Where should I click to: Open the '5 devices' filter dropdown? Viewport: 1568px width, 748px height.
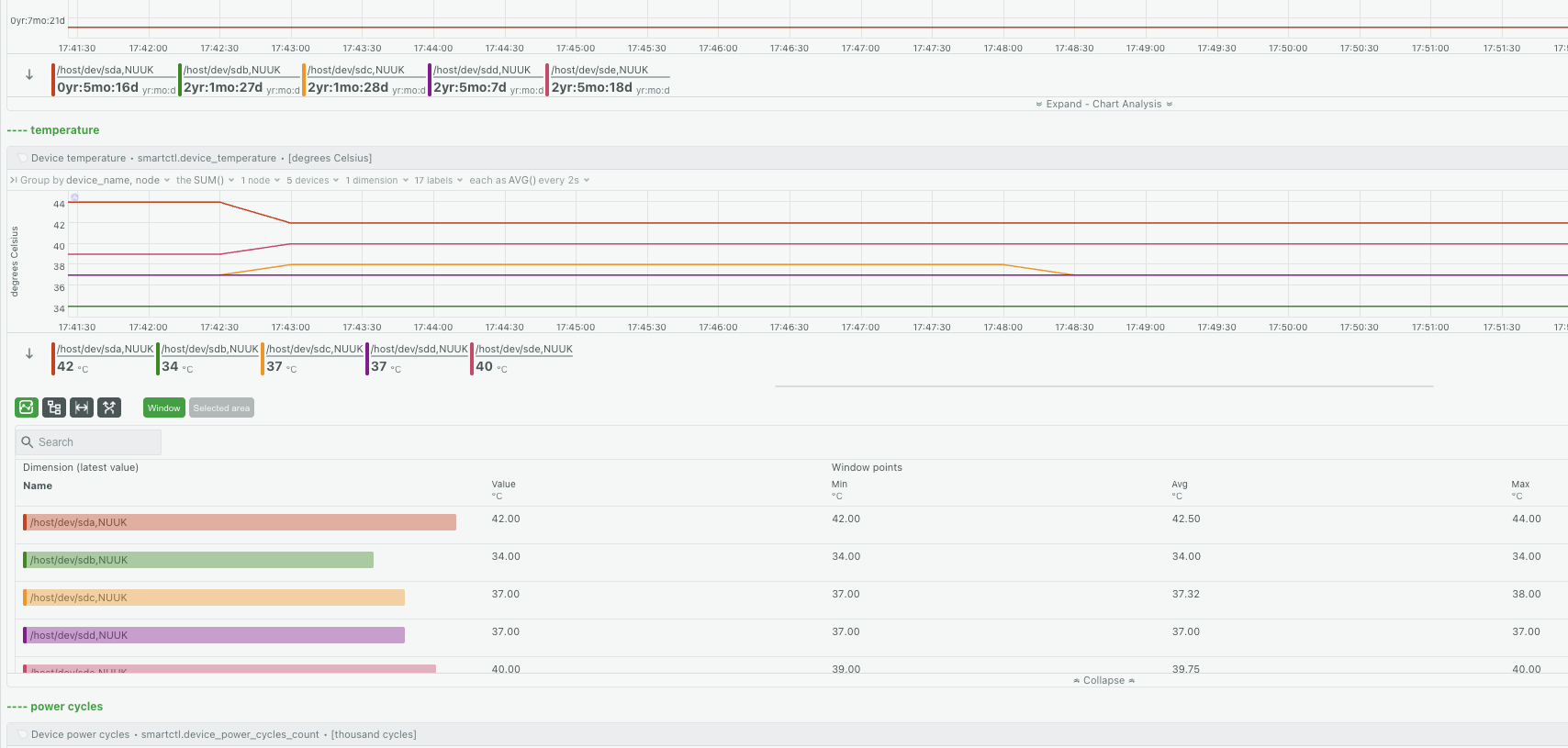coord(313,180)
